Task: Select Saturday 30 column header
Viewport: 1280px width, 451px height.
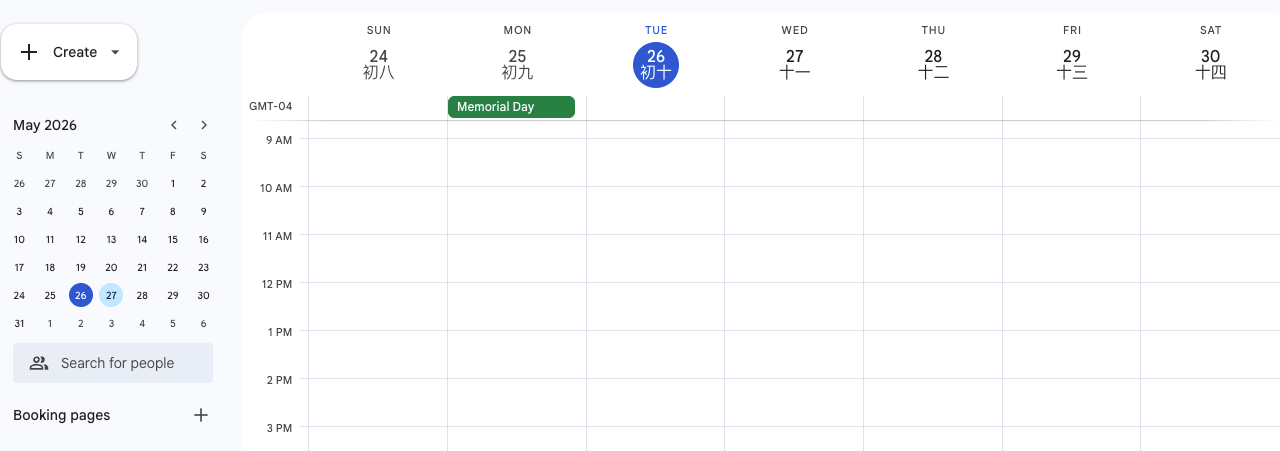Action: click(1210, 65)
